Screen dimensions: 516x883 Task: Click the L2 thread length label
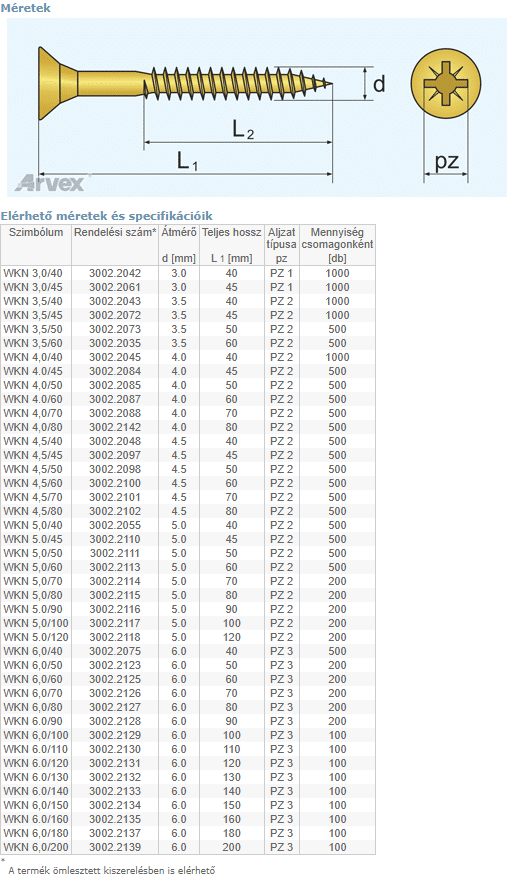(243, 130)
